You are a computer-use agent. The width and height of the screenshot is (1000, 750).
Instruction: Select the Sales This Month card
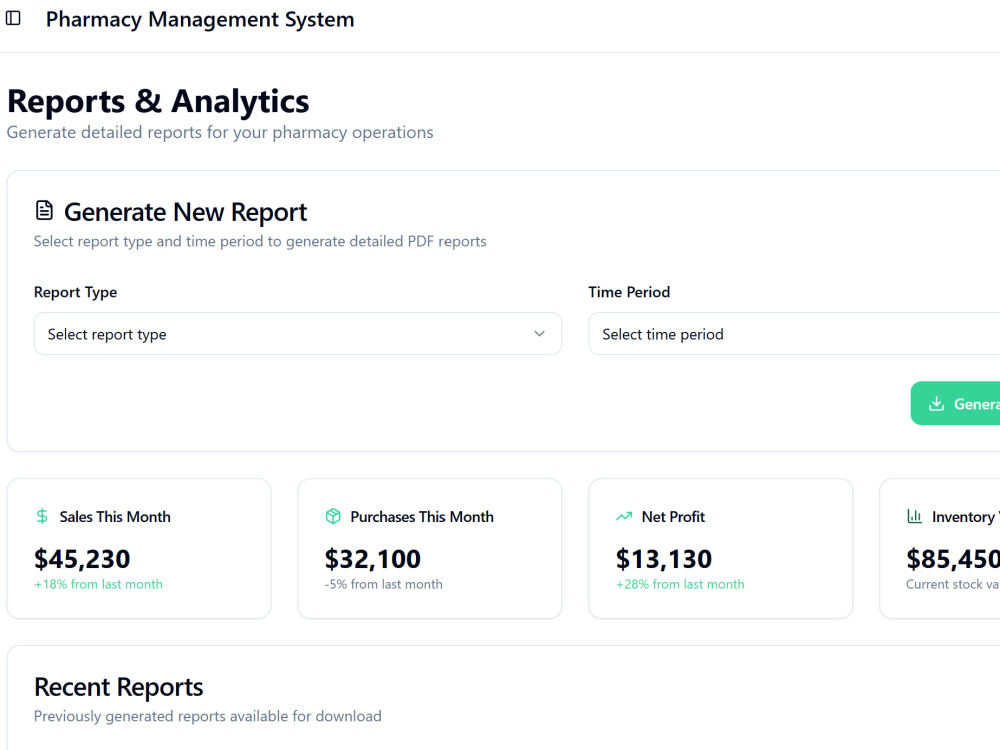(x=139, y=548)
